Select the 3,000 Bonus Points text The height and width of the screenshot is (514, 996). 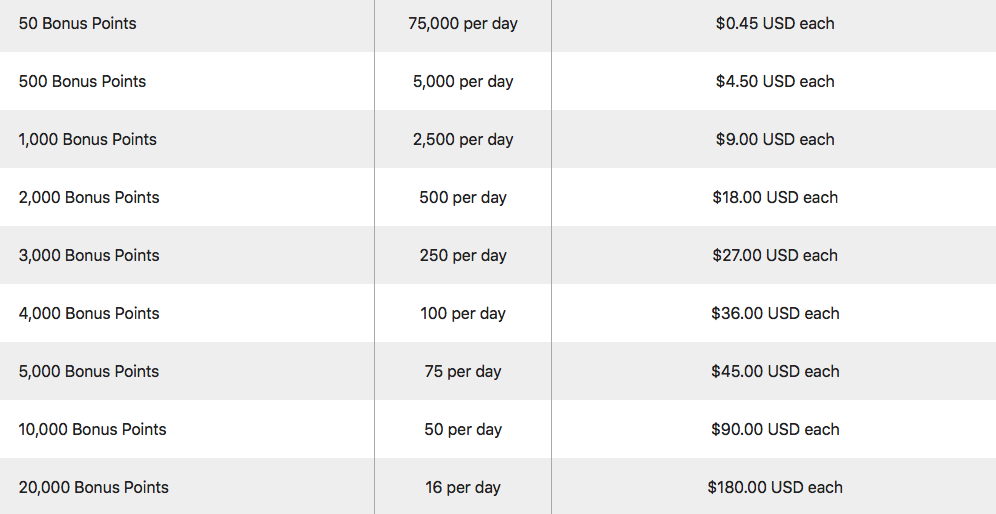click(89, 255)
